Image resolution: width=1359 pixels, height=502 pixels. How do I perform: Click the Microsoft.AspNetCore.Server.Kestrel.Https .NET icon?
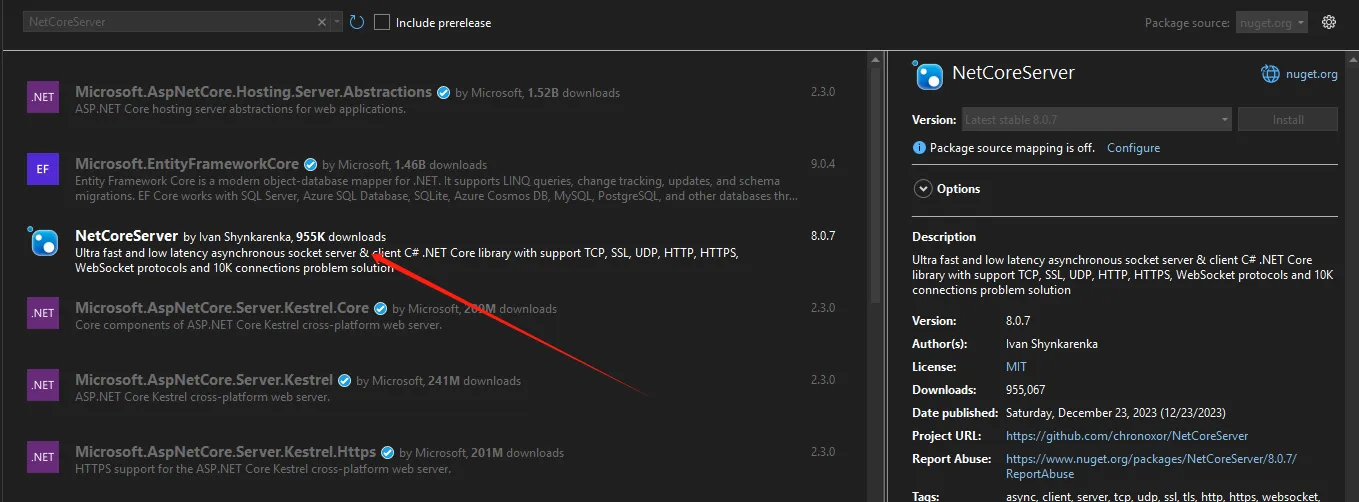point(43,457)
